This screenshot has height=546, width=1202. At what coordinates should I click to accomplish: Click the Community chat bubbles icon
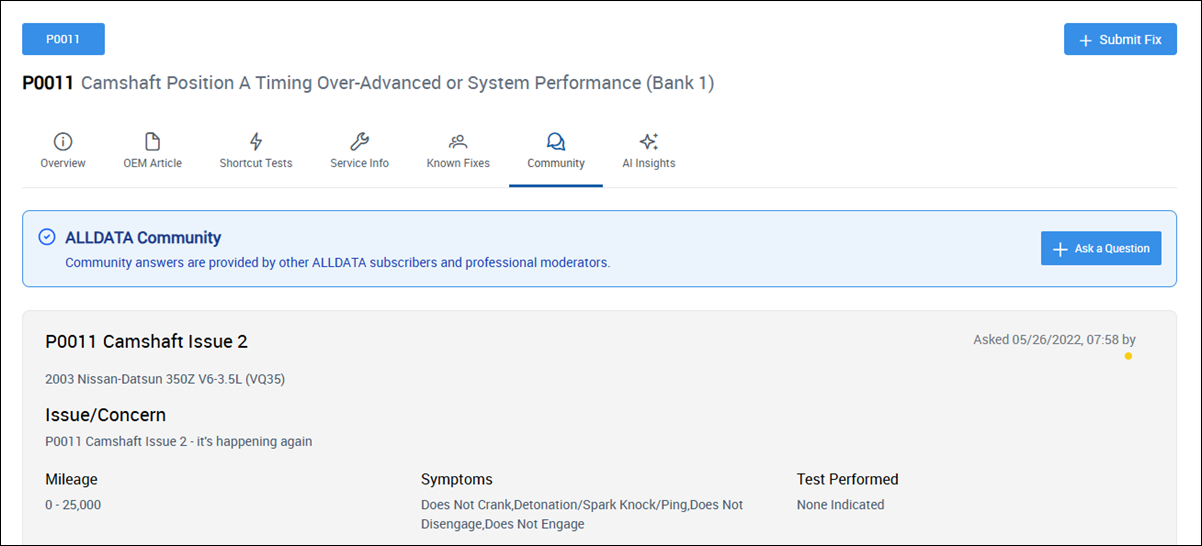point(556,141)
